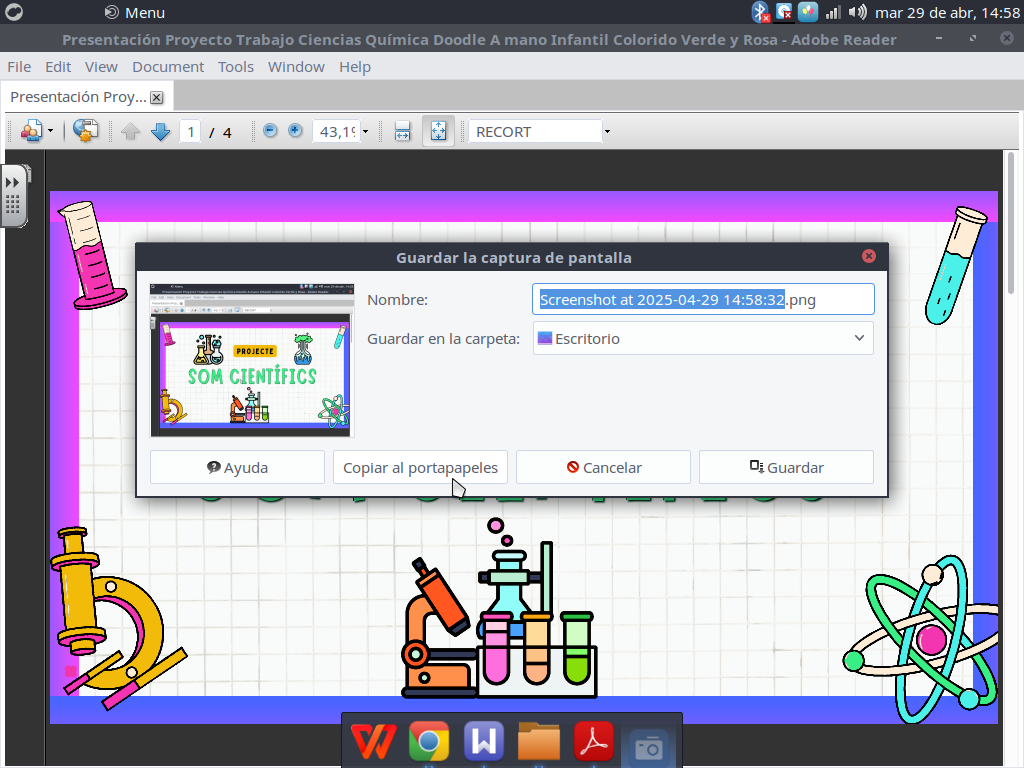
Task: Launch Google Chrome from the dock
Action: point(428,741)
